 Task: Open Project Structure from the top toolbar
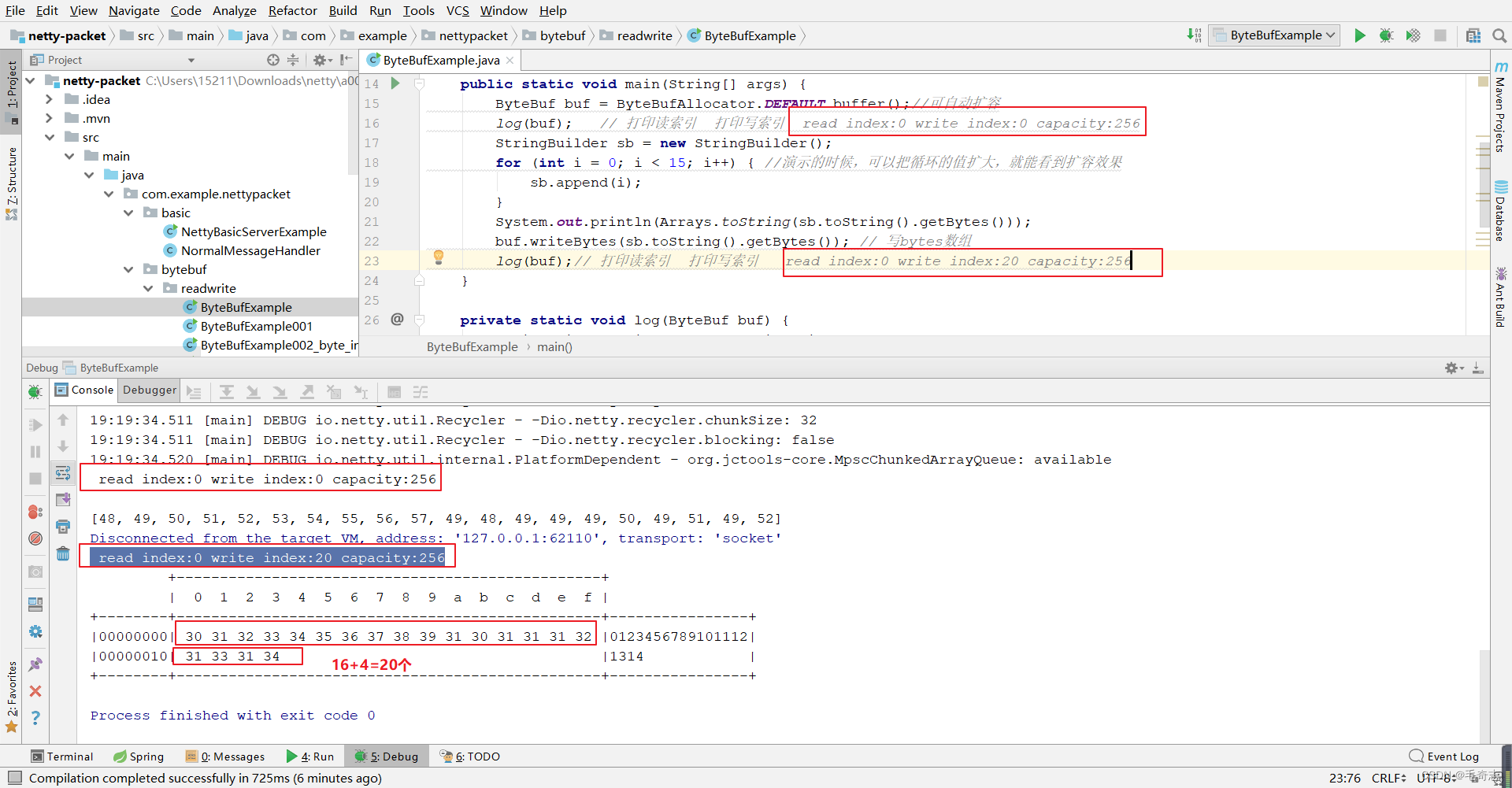1473,35
